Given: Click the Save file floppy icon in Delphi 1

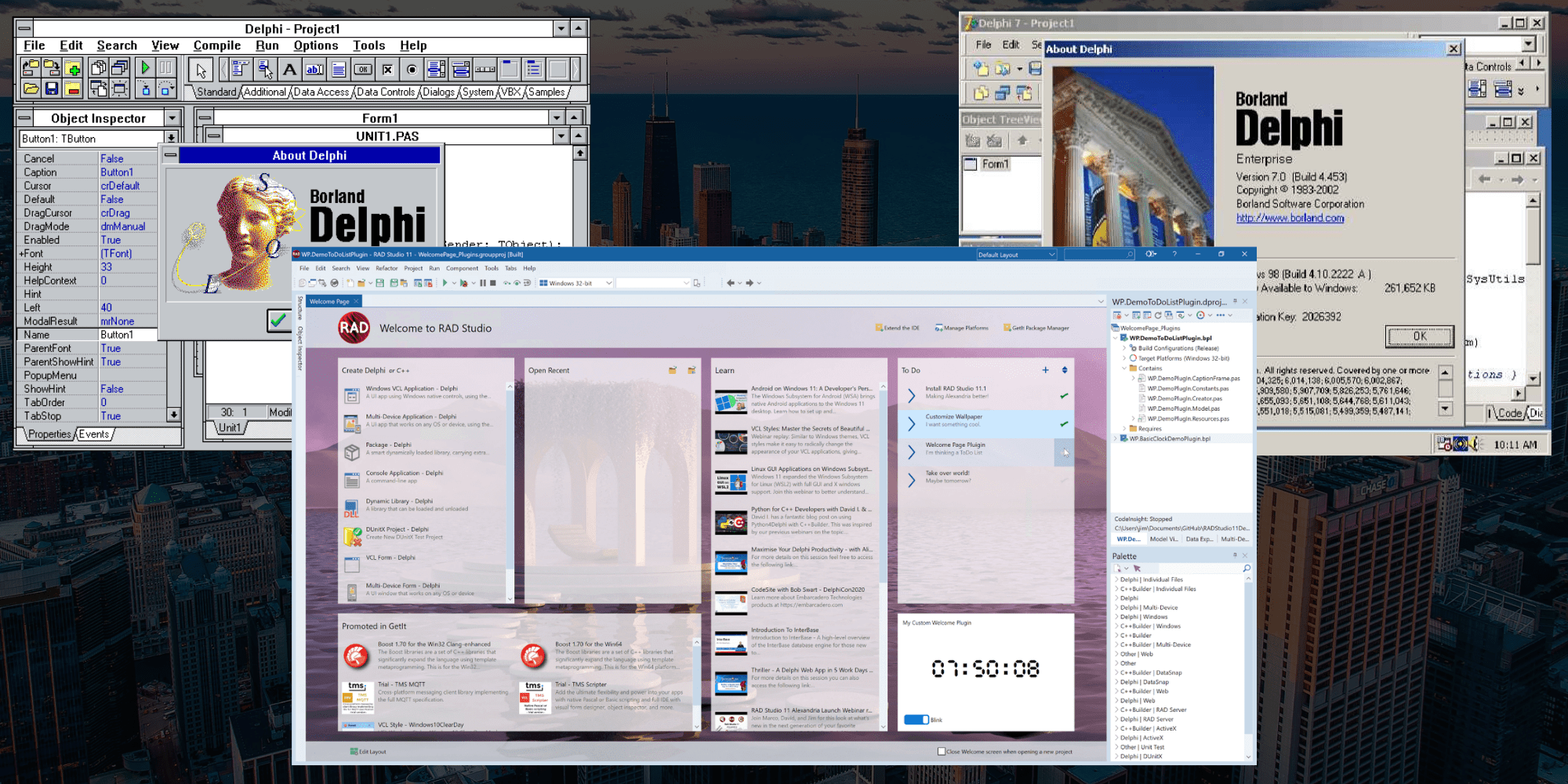Looking at the screenshot, I should click(x=52, y=89).
